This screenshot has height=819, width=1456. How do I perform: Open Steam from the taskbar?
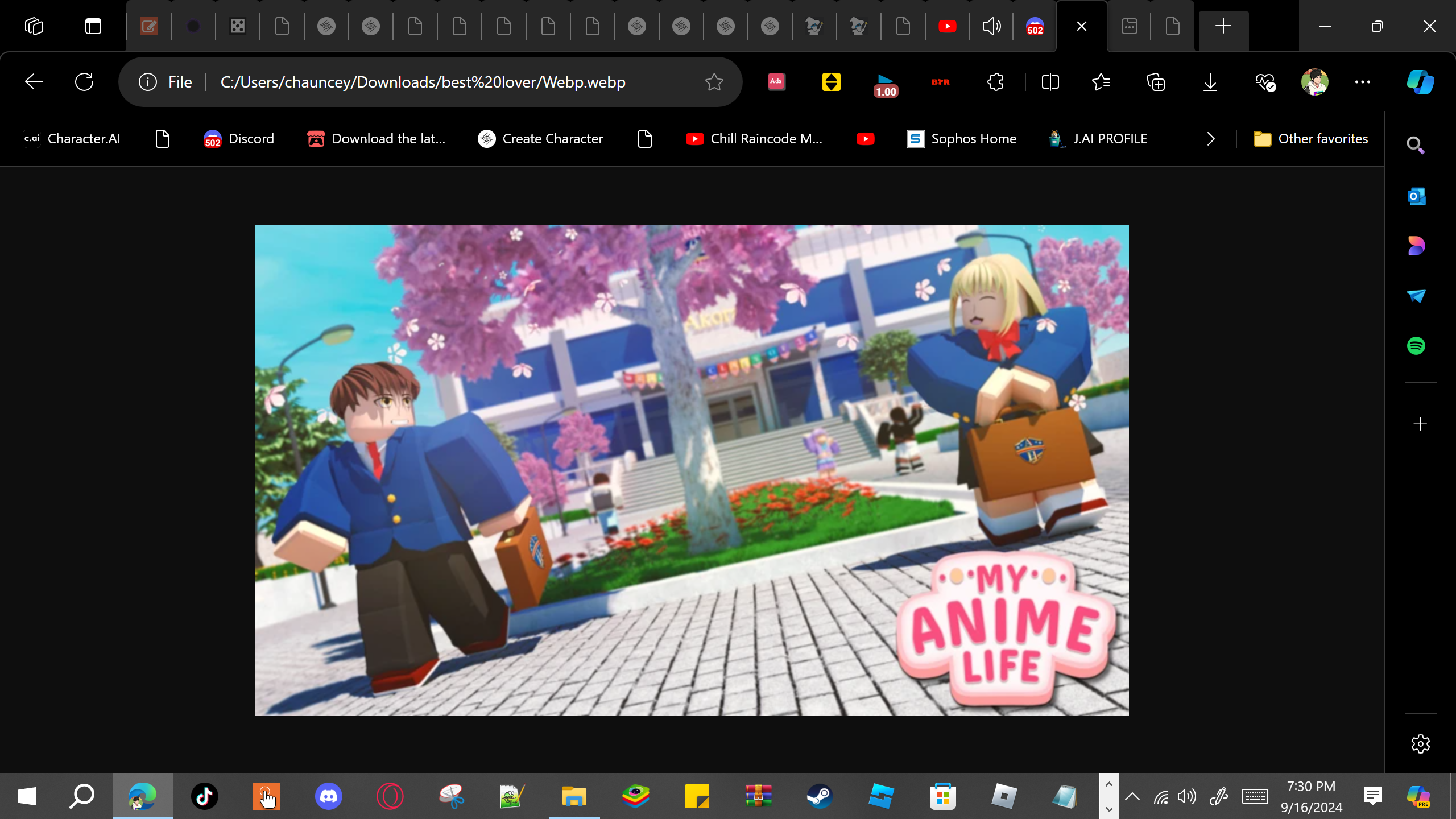pyautogui.click(x=820, y=796)
